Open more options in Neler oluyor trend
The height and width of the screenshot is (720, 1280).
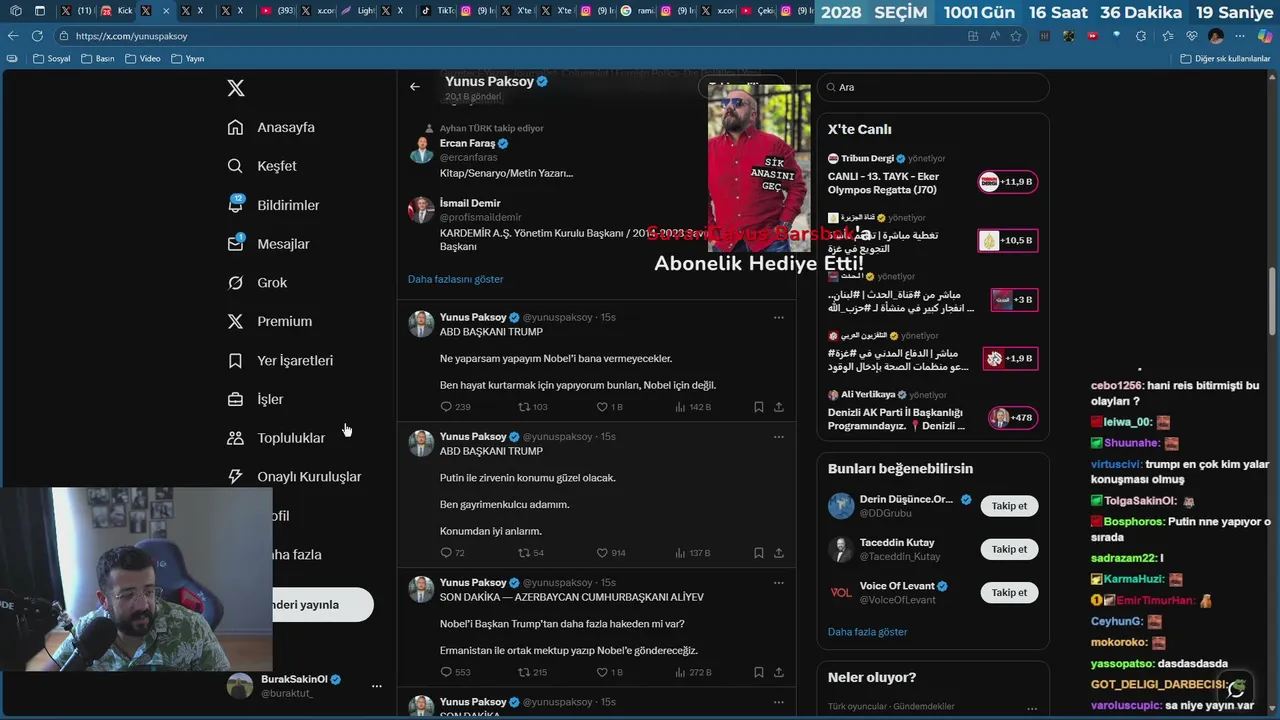[x=1032, y=708]
